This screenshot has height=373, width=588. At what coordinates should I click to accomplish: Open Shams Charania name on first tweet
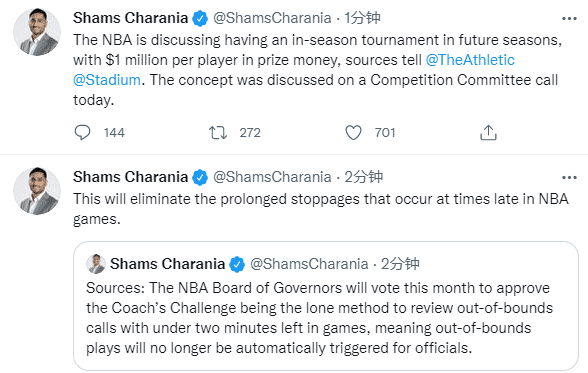point(130,18)
